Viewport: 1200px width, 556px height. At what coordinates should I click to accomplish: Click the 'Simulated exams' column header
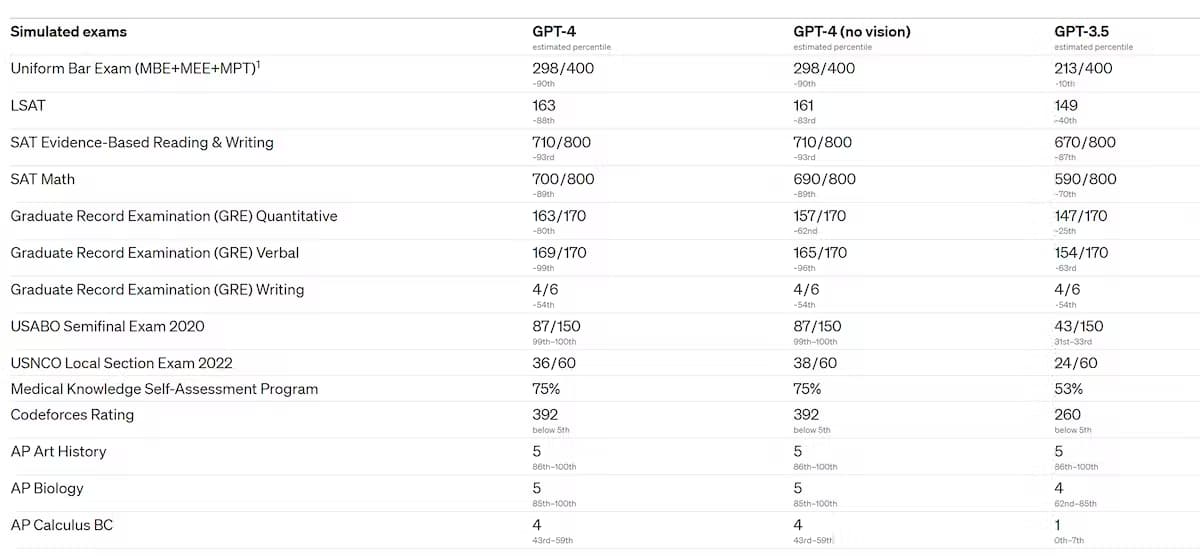tap(69, 32)
